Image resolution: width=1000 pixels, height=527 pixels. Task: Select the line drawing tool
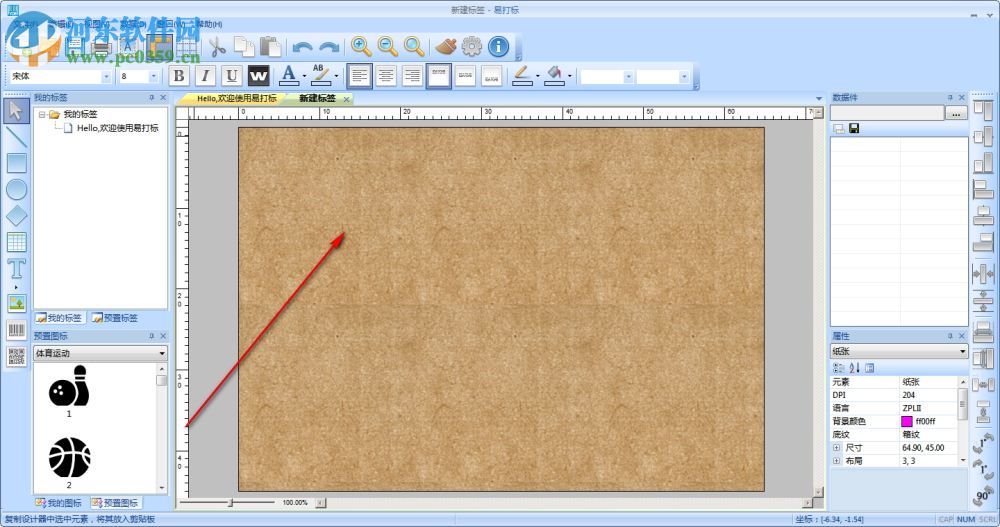coord(17,137)
